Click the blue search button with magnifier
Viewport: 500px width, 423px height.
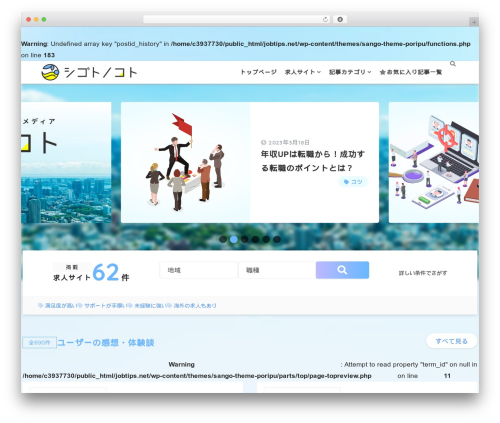[x=342, y=270]
